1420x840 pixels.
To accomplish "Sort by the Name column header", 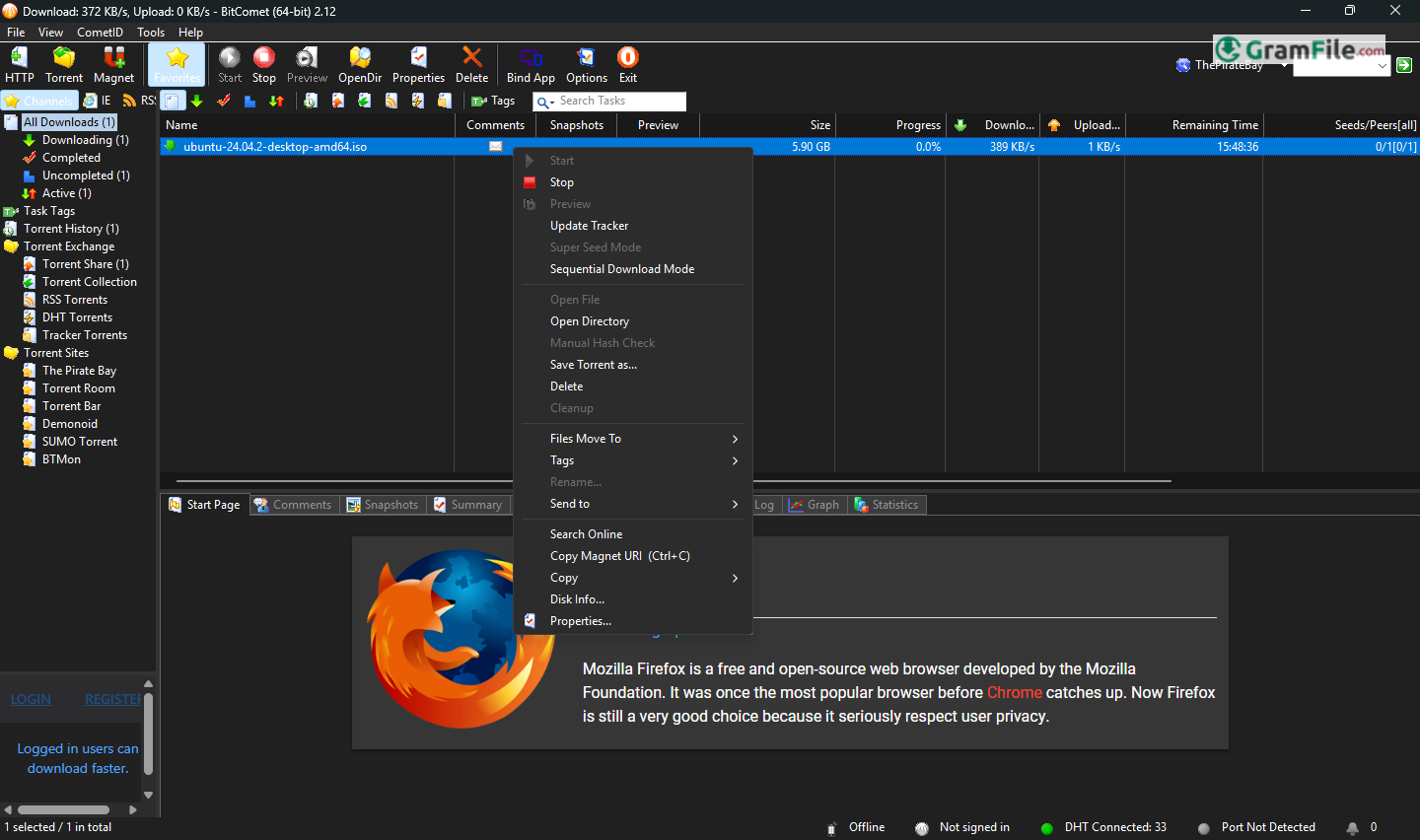I will 307,125.
